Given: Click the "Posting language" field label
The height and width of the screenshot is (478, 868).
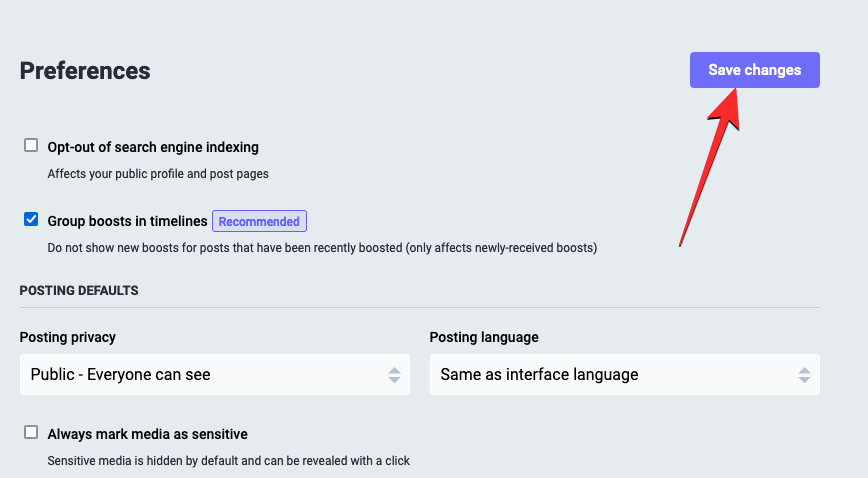Looking at the screenshot, I should (484, 337).
